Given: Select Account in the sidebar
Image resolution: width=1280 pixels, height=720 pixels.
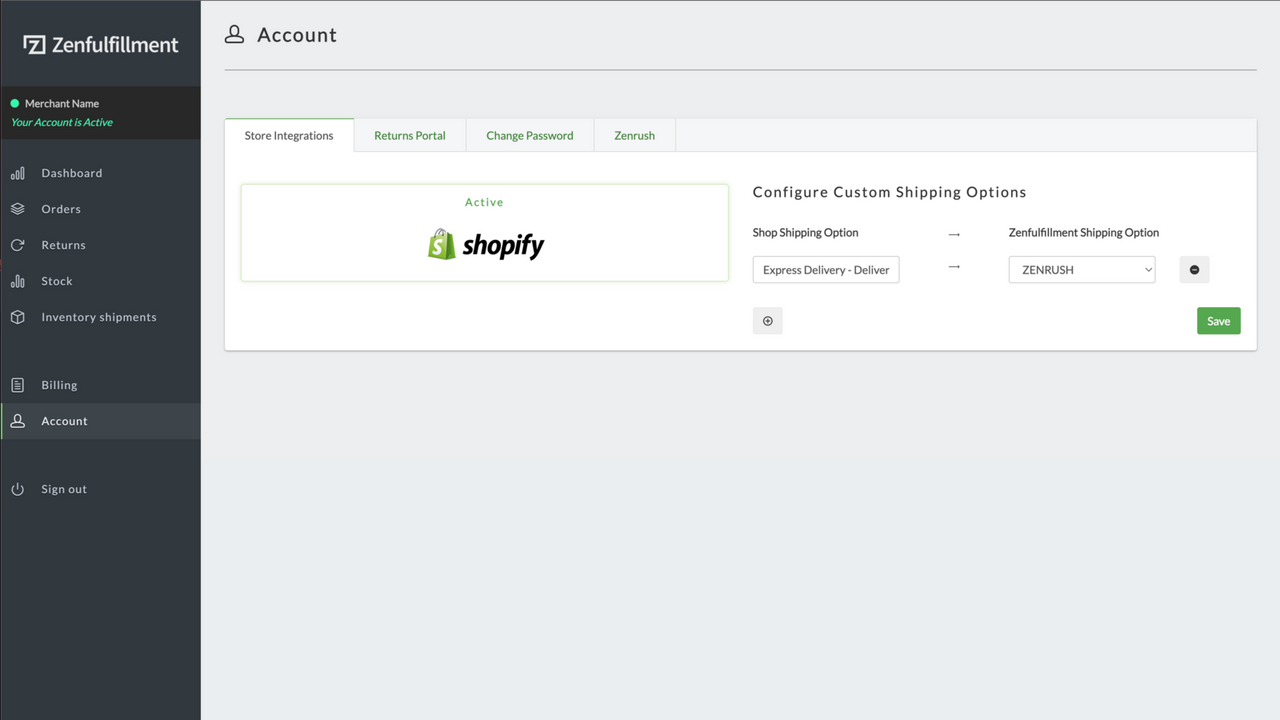Looking at the screenshot, I should [x=100, y=421].
